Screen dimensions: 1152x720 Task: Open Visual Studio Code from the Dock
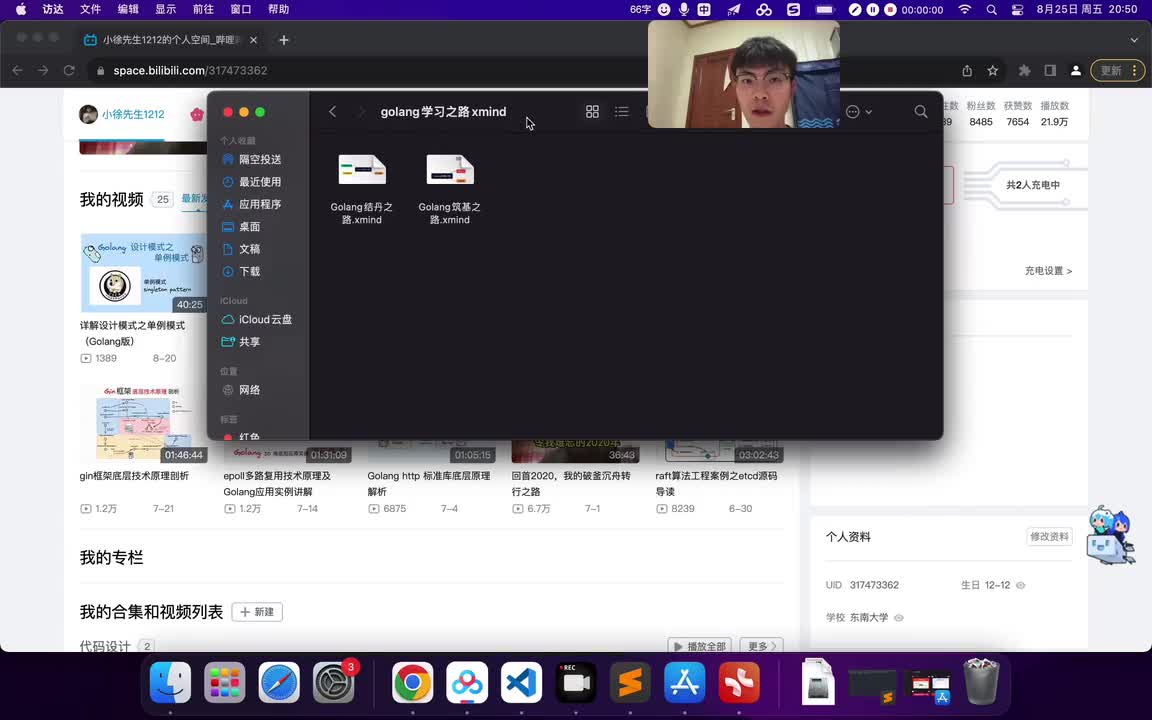[x=522, y=683]
